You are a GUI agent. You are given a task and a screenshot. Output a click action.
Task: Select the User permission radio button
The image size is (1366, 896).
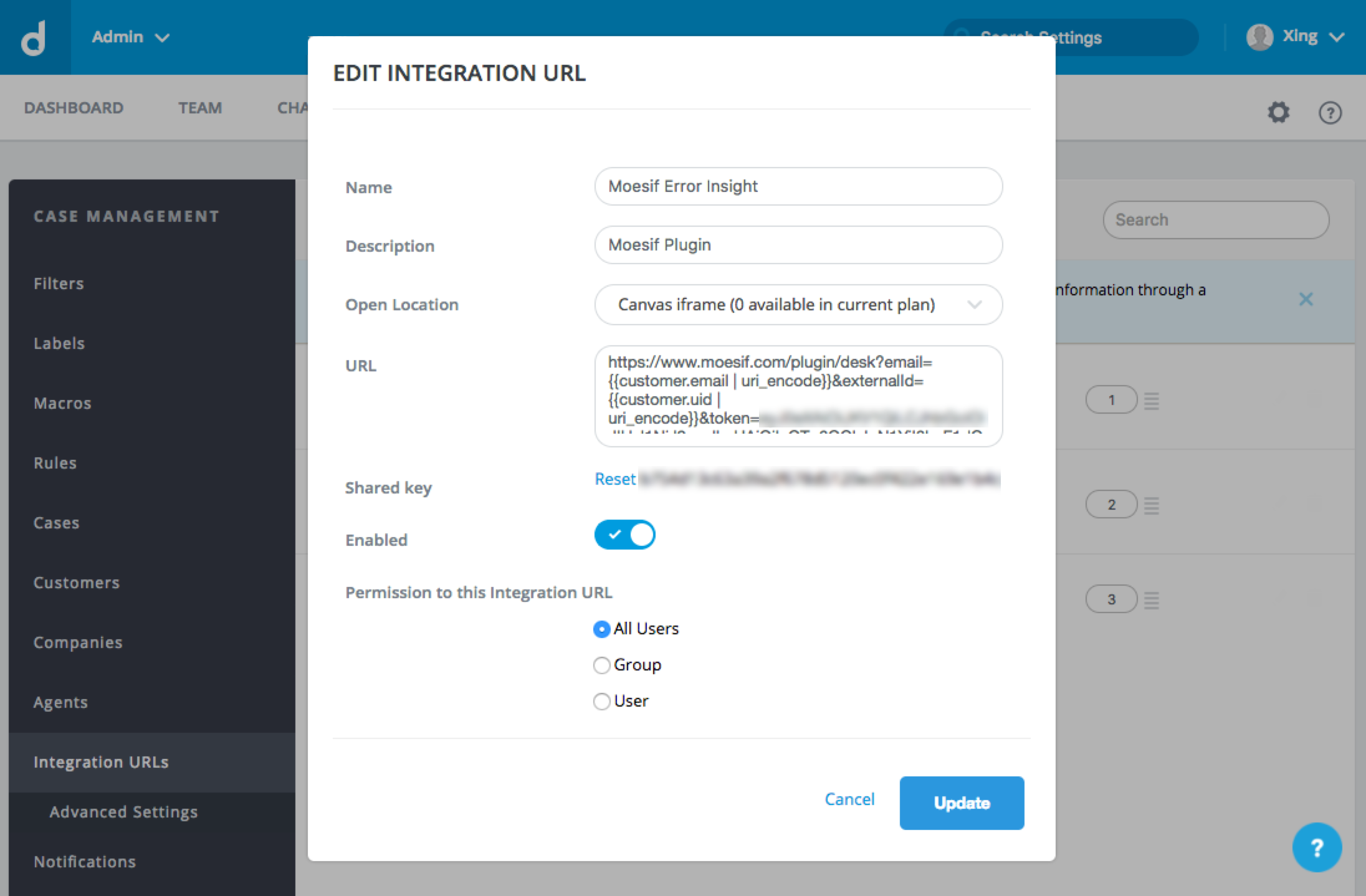click(601, 701)
